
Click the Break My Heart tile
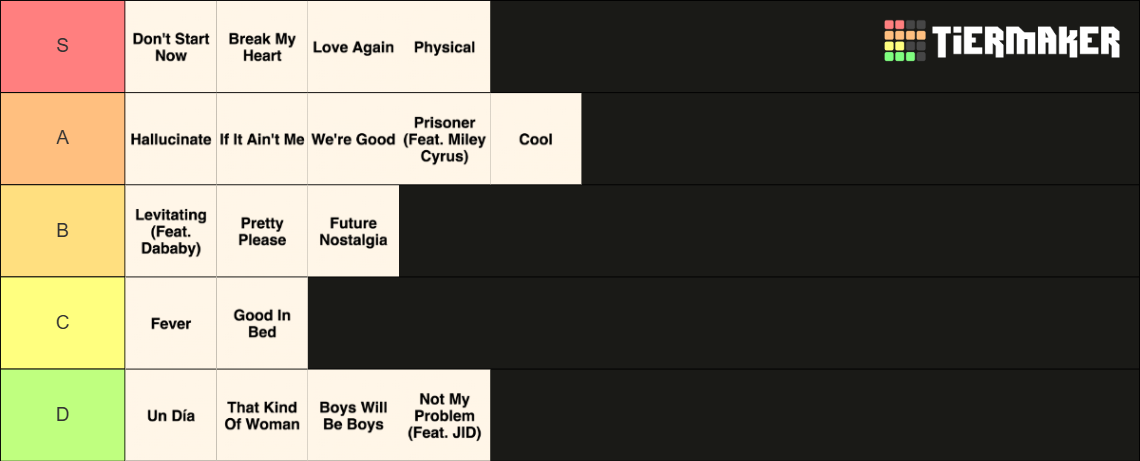click(262, 47)
